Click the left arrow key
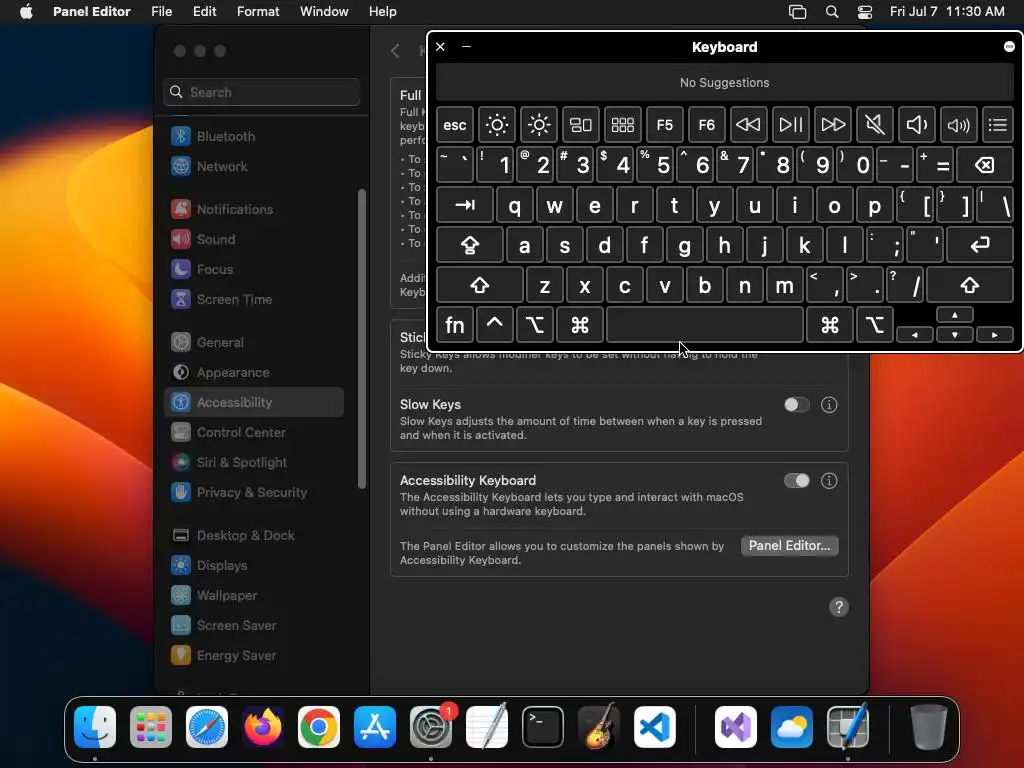The width and height of the screenshot is (1024, 768). (x=914, y=335)
